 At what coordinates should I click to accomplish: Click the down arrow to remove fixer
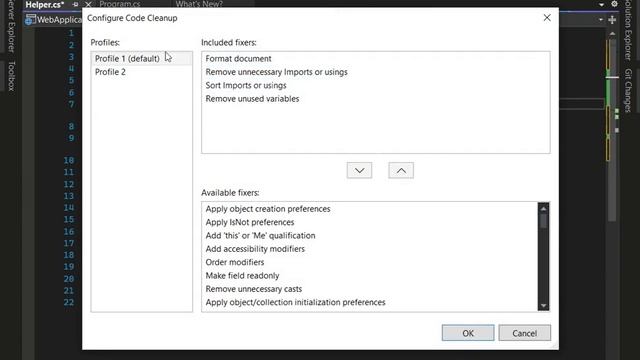tap(359, 170)
